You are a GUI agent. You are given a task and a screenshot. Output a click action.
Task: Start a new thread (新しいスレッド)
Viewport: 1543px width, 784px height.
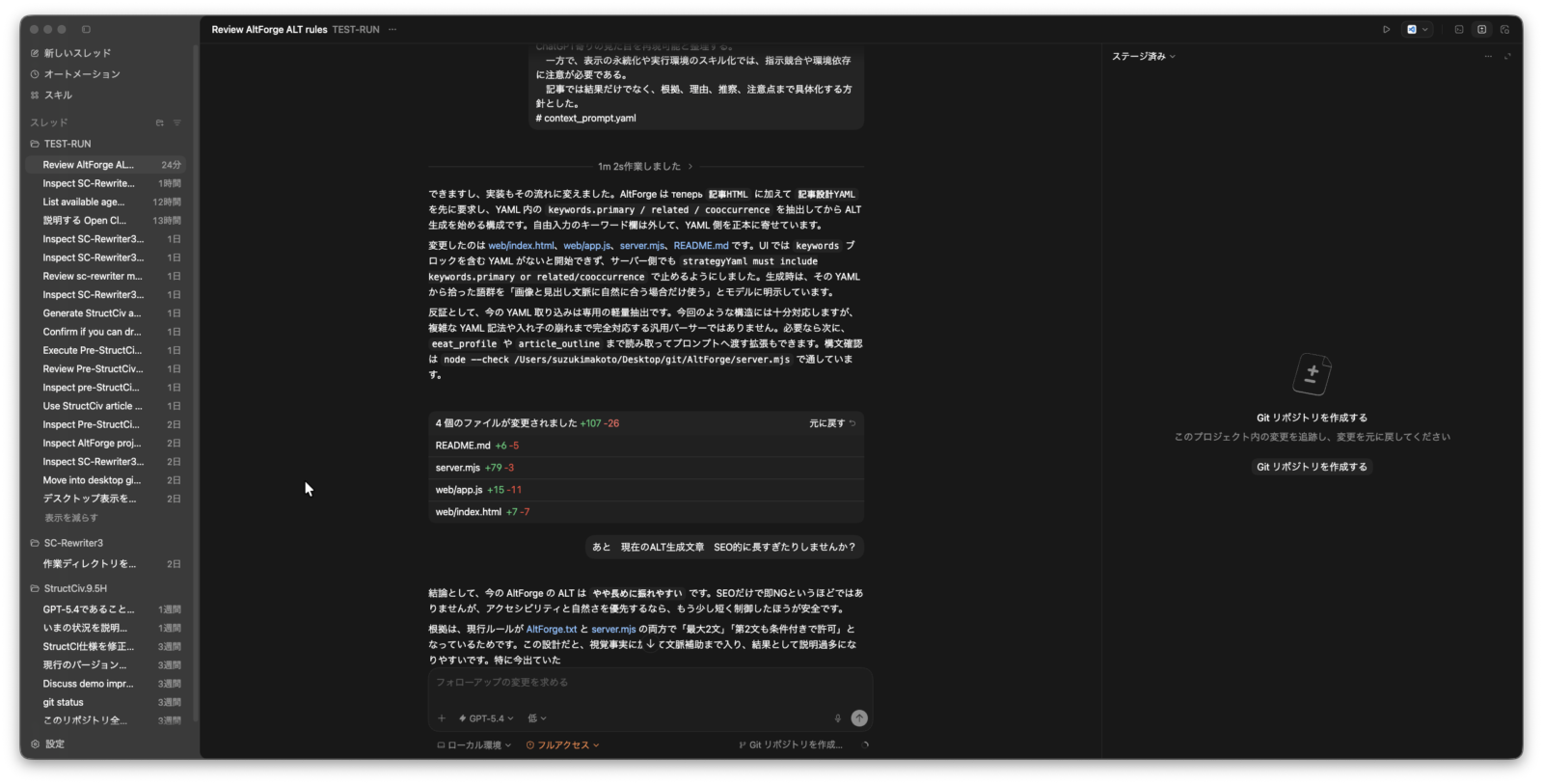(x=70, y=53)
